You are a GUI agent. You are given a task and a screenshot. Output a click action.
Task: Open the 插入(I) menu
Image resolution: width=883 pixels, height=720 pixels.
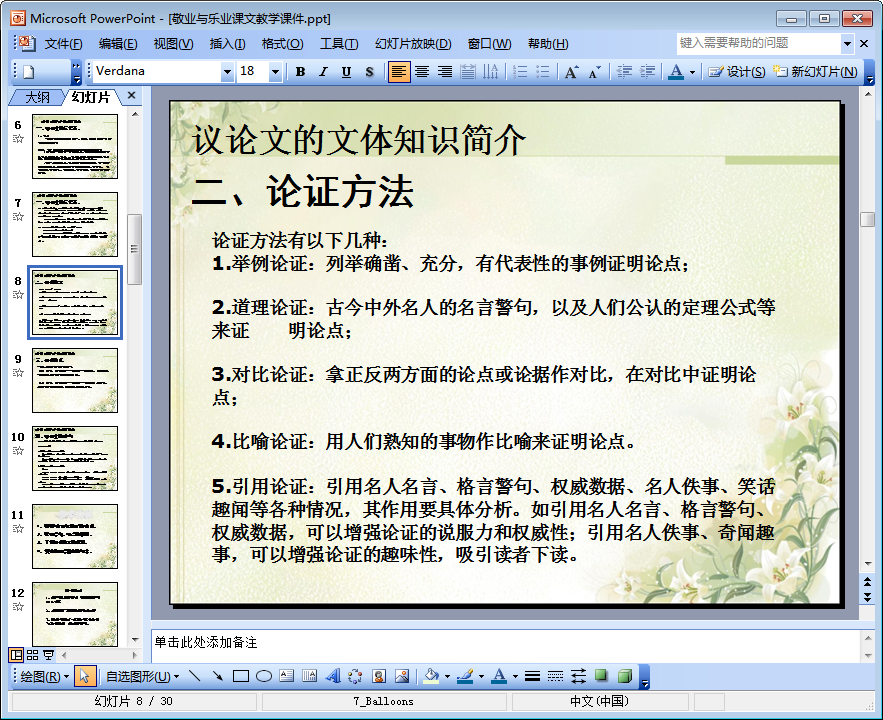click(228, 44)
